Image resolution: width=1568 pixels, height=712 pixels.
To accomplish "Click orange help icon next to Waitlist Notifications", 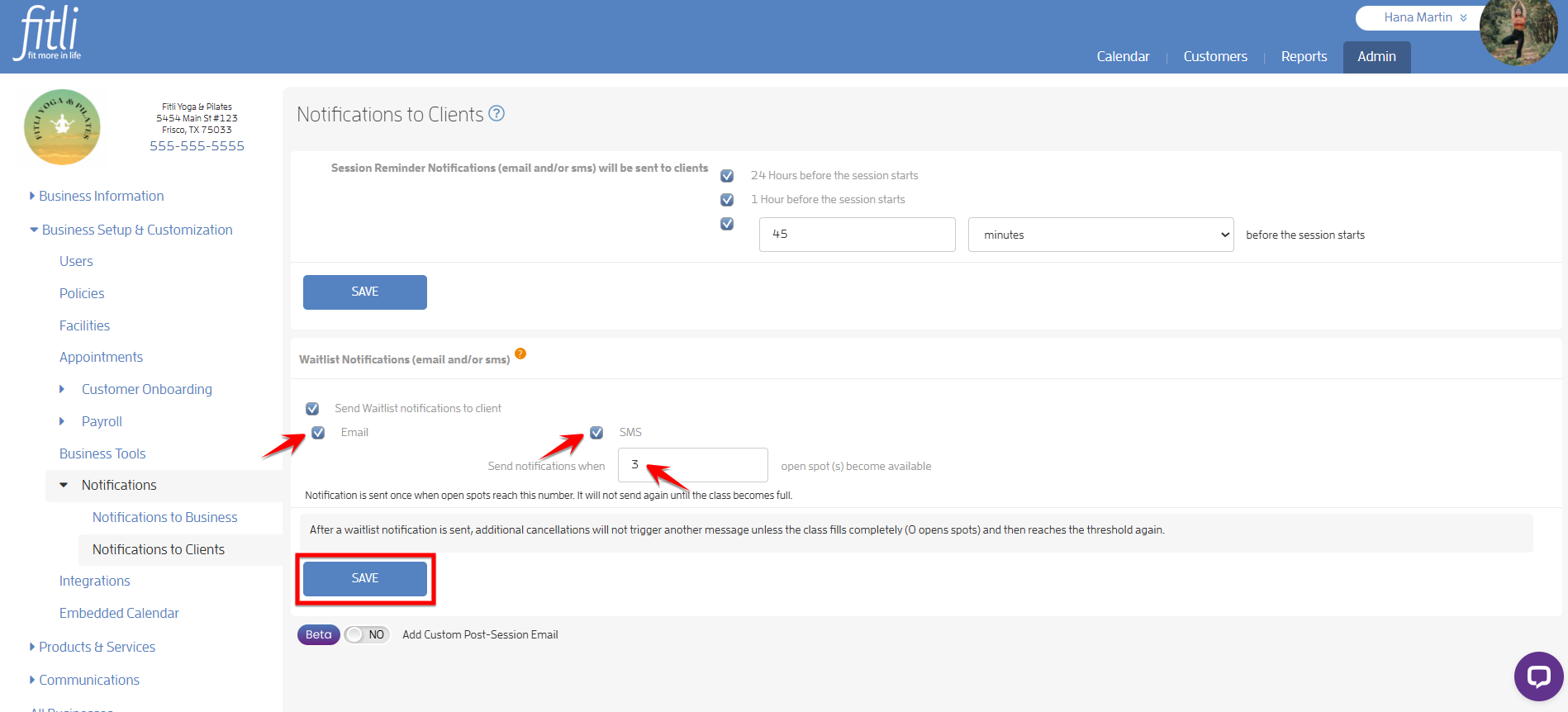I will tap(520, 354).
